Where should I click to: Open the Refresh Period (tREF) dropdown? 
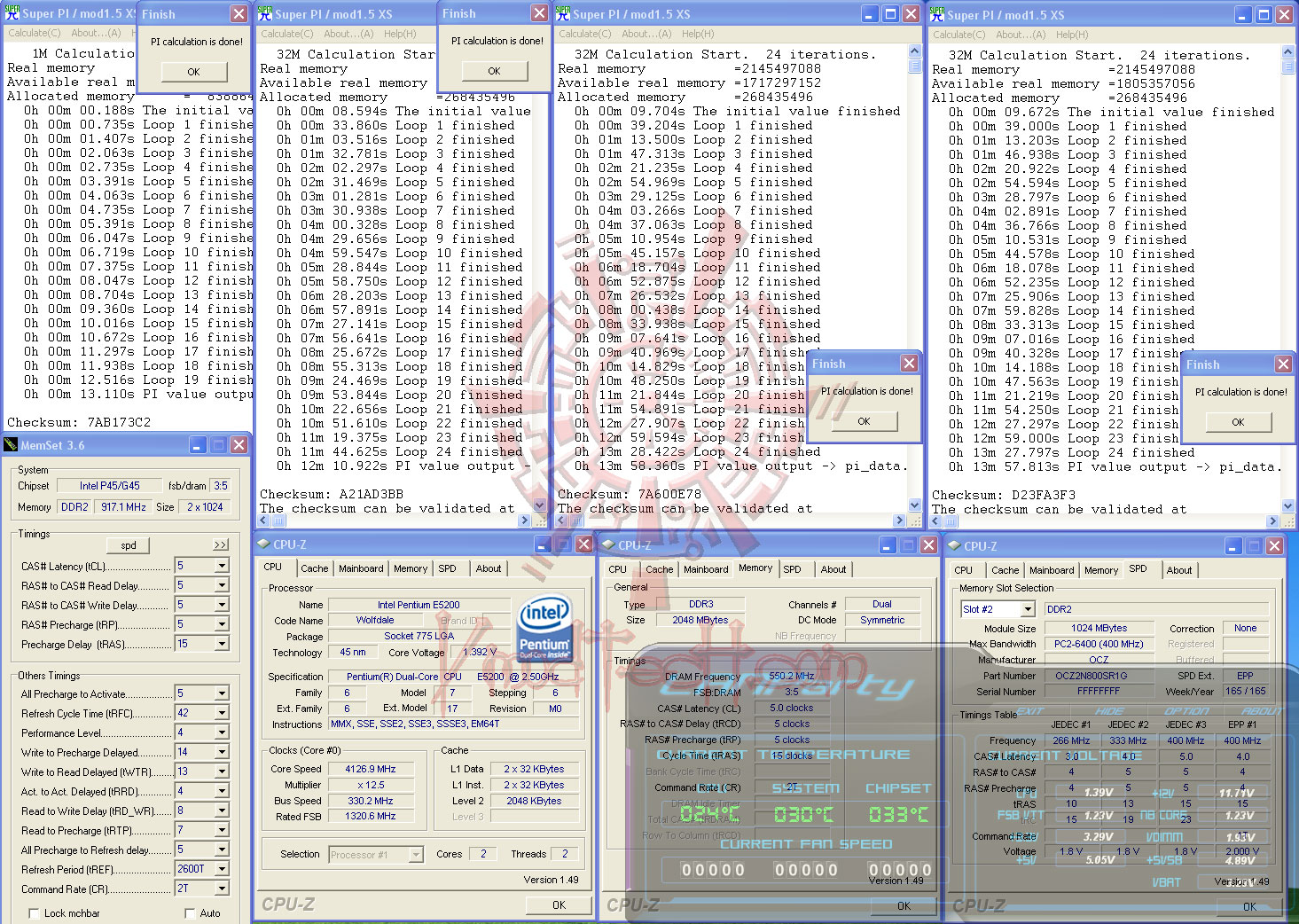[222, 869]
